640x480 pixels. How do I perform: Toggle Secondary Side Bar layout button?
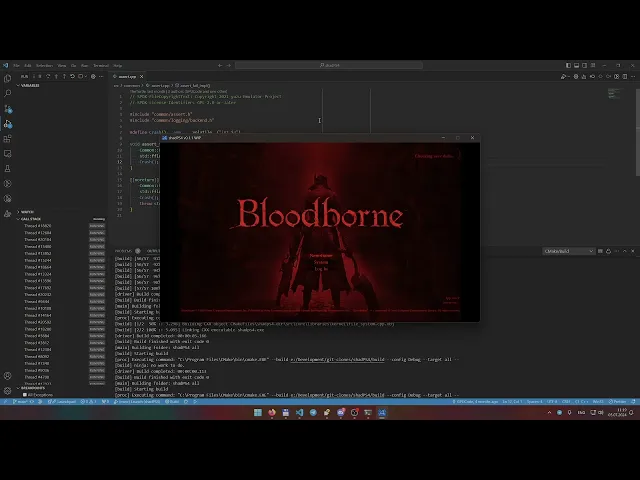coord(584,65)
